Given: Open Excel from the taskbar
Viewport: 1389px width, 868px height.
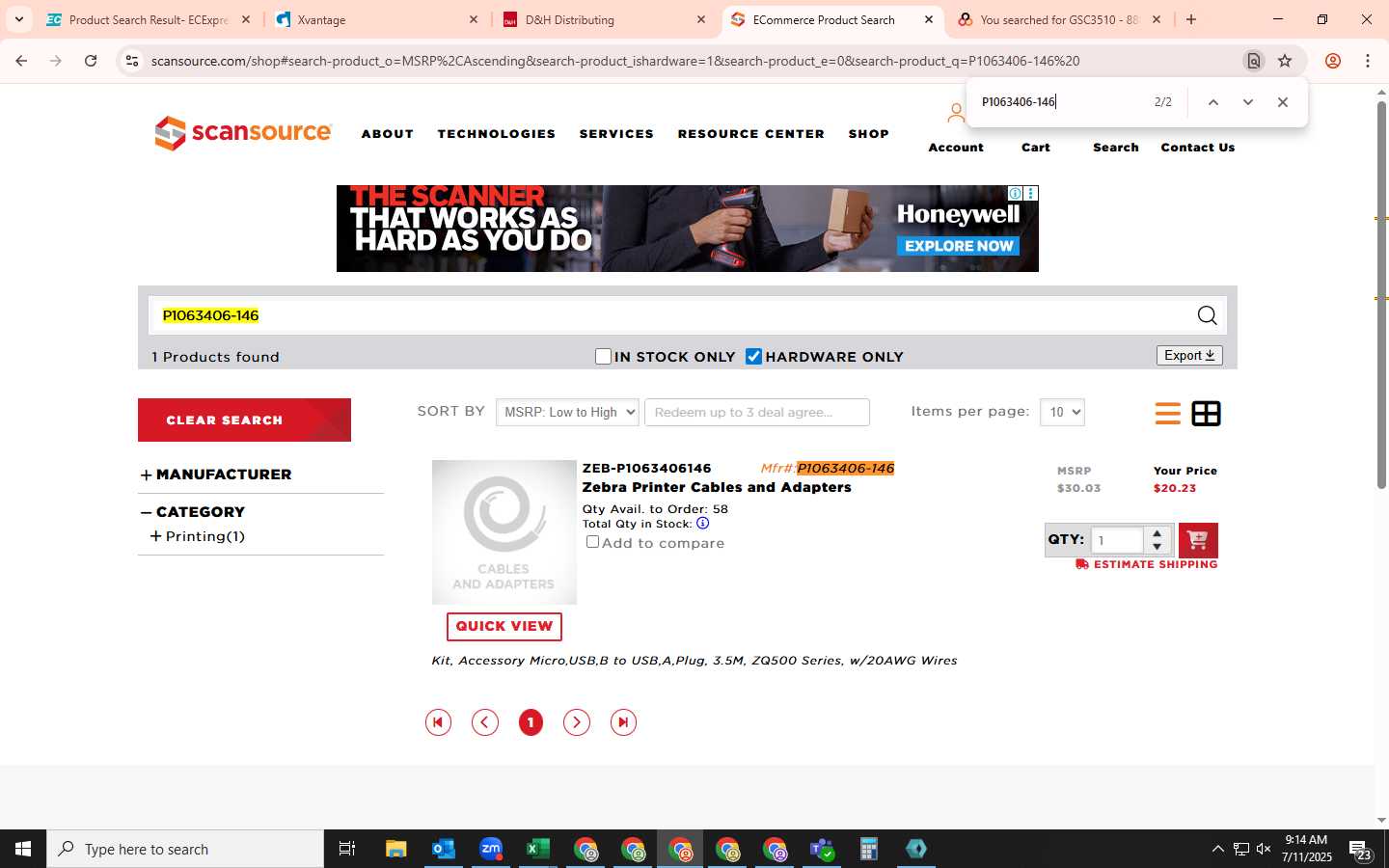Looking at the screenshot, I should pos(537,849).
